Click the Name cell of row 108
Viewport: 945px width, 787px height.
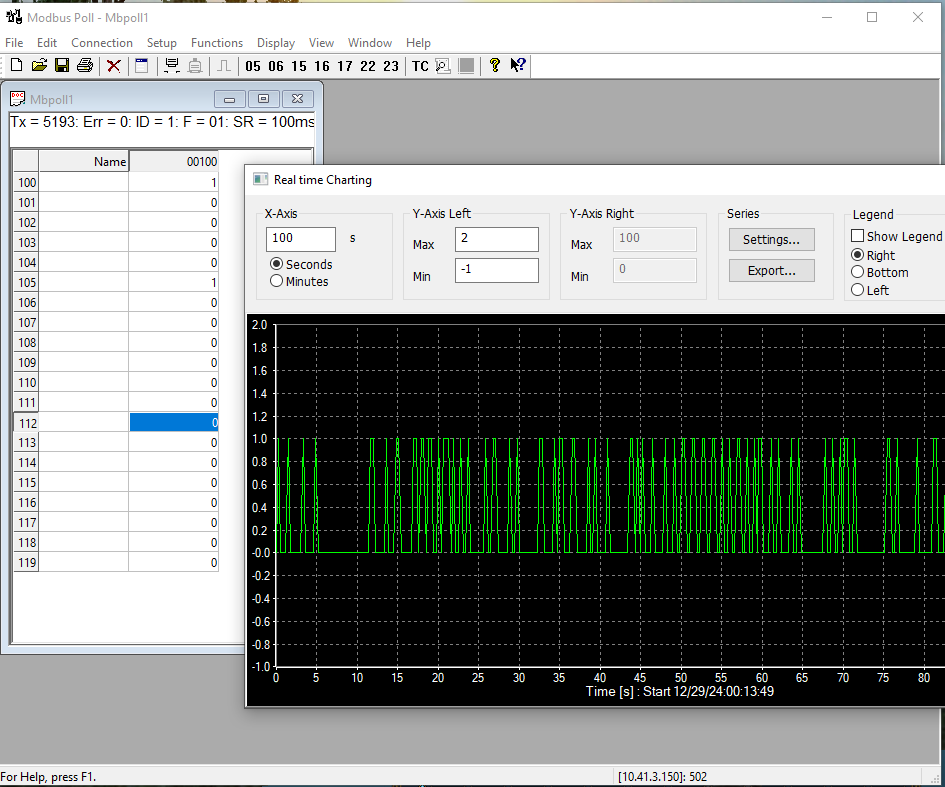84,342
